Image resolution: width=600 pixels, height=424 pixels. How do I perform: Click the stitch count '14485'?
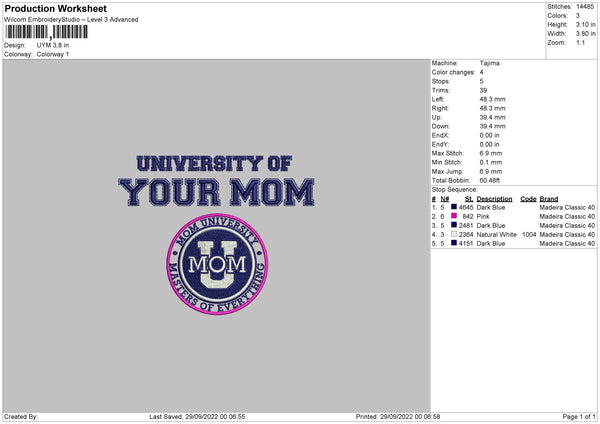click(585, 7)
